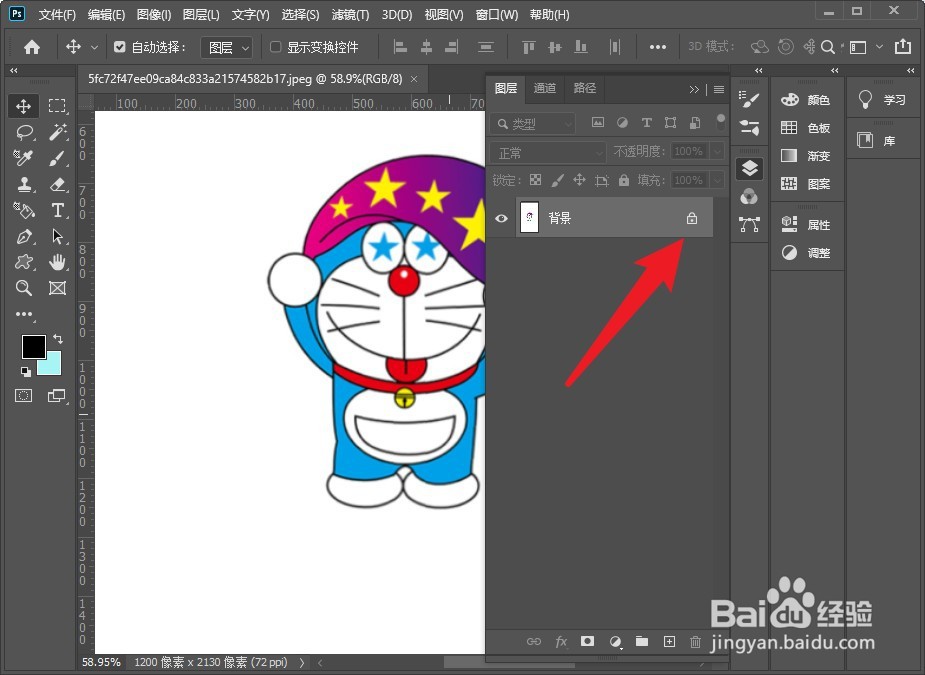Swap foreground and background colors
Screen dimensions: 925x675
point(58,339)
